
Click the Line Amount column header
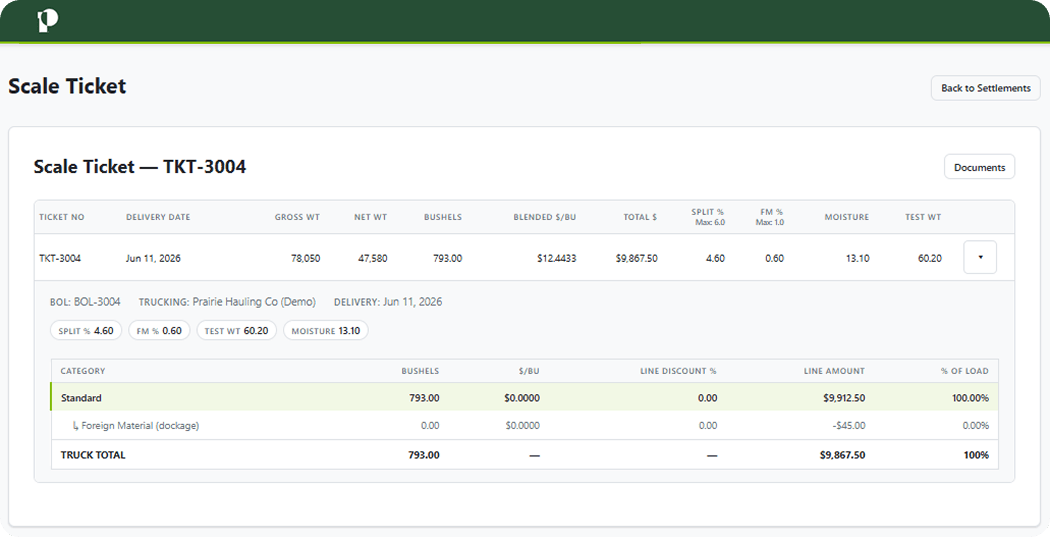[834, 371]
